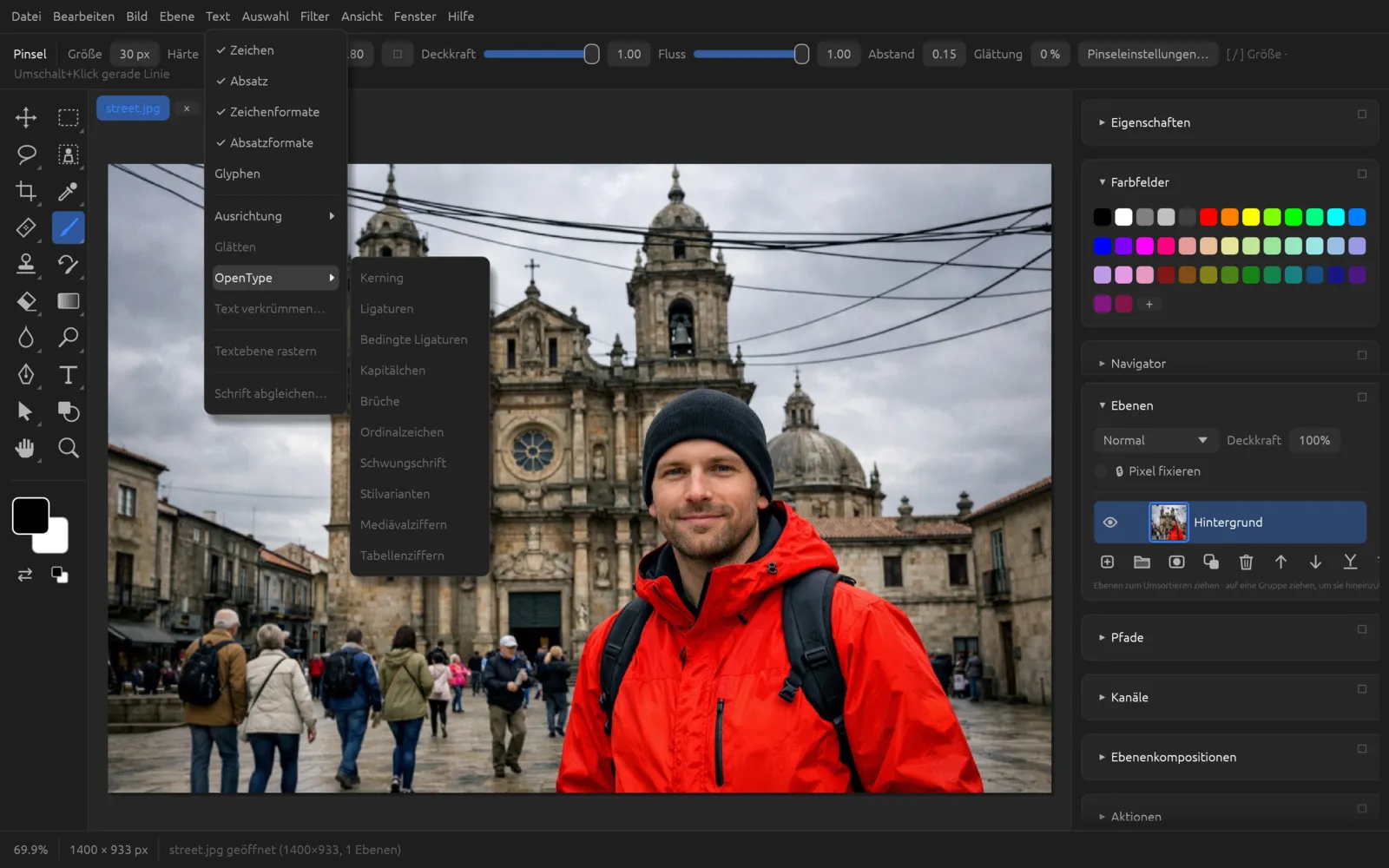Adjust the Deckkraft brush slider
The width and height of the screenshot is (1389, 868).
(540, 54)
